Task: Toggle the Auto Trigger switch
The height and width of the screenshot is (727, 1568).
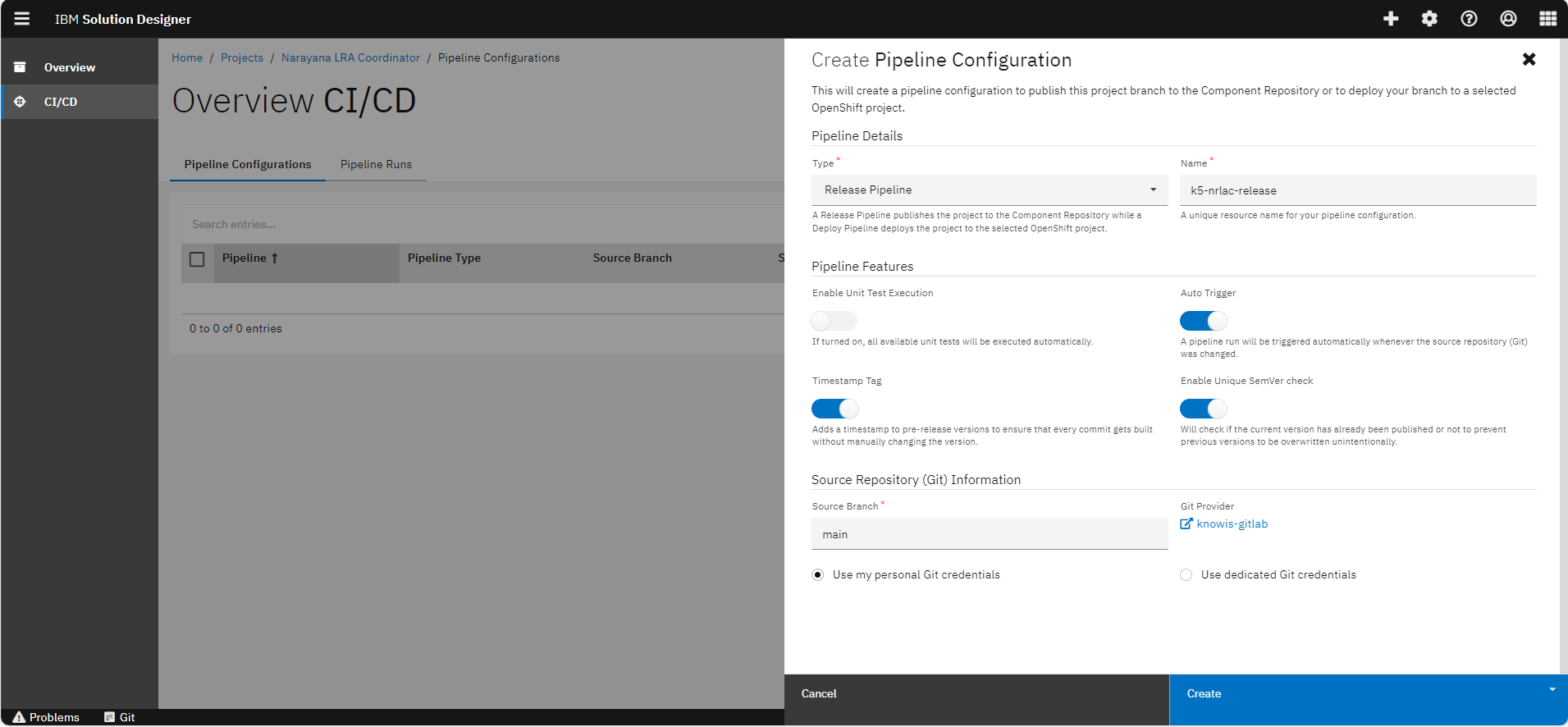Action: pyautogui.click(x=1204, y=321)
